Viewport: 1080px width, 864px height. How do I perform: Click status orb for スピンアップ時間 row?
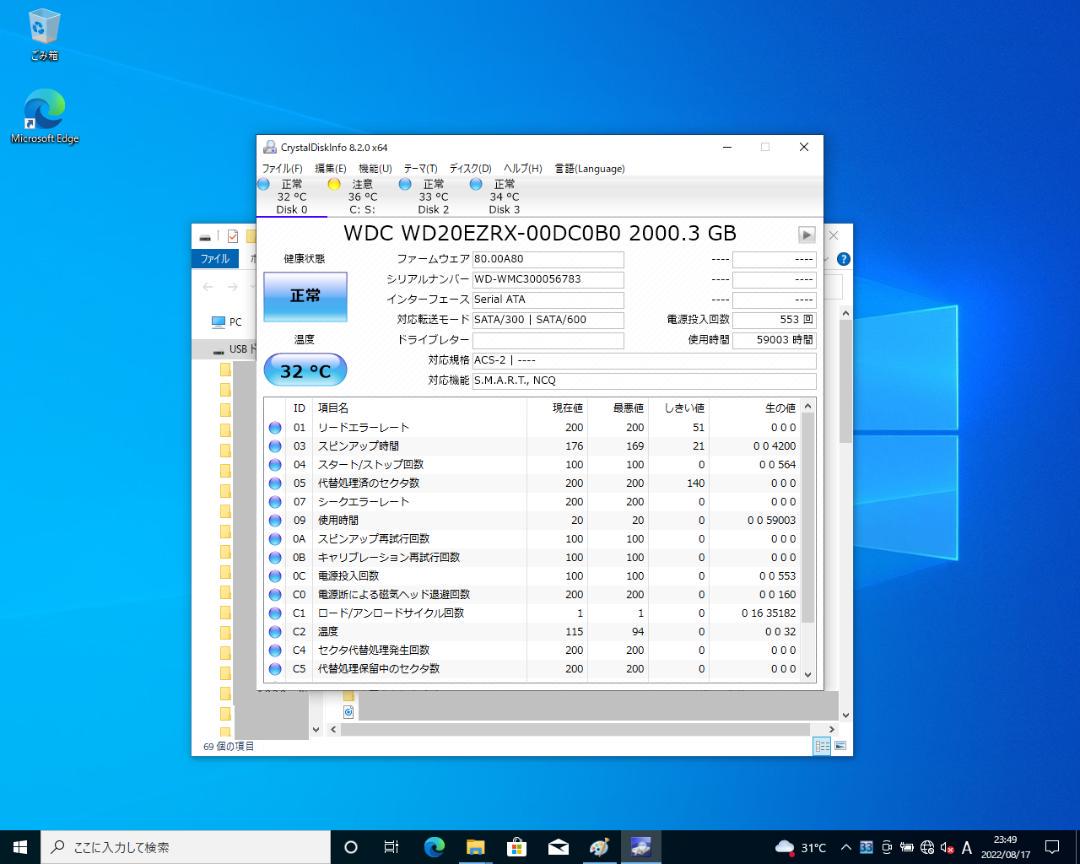(x=276, y=446)
